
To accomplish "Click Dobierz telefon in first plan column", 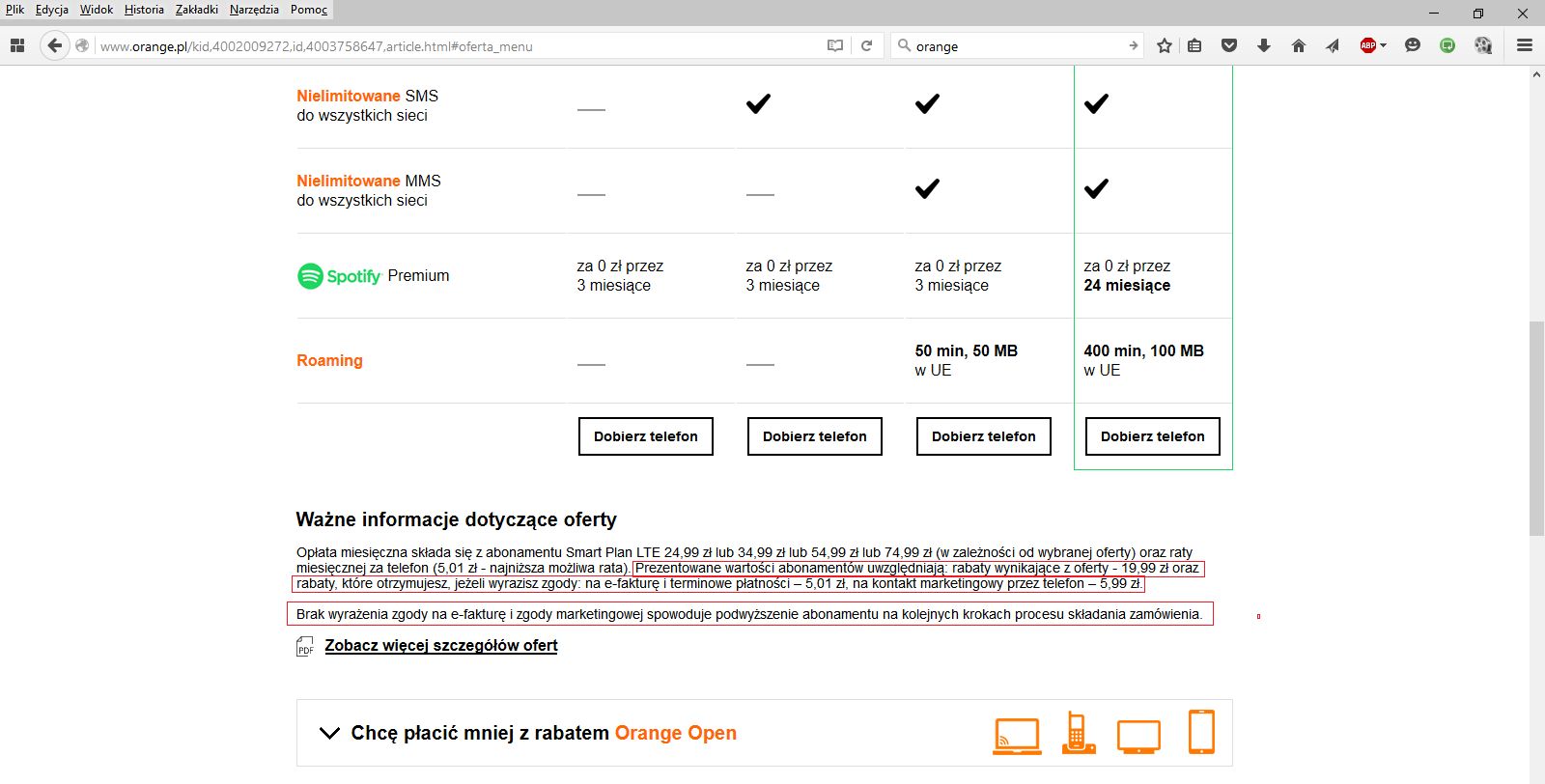I will pos(646,436).
